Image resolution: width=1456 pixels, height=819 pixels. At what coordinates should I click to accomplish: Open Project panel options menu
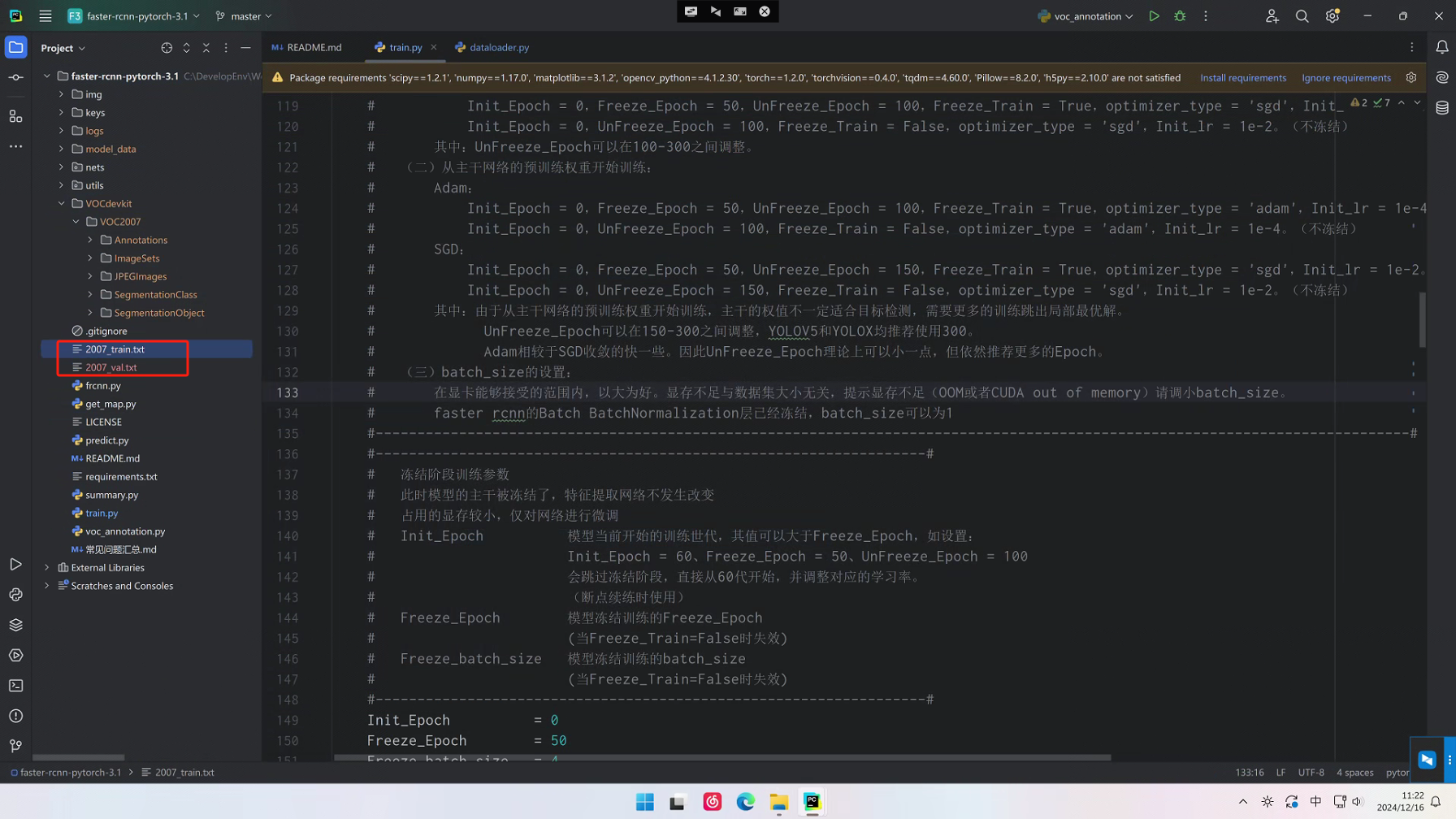226,48
